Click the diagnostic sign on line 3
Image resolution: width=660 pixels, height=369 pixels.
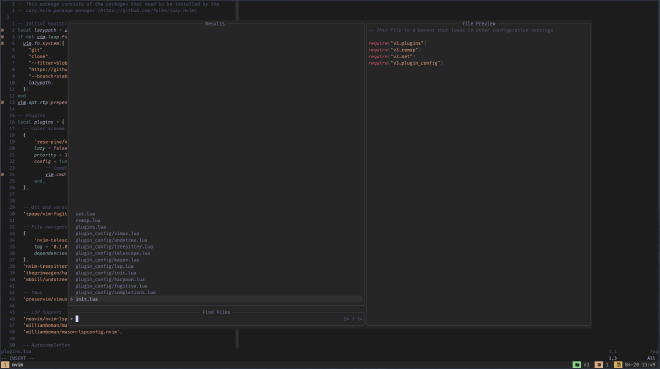(x=3, y=37)
